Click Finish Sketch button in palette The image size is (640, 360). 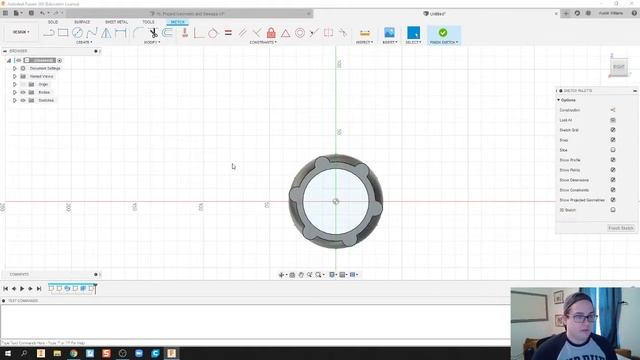pos(621,228)
